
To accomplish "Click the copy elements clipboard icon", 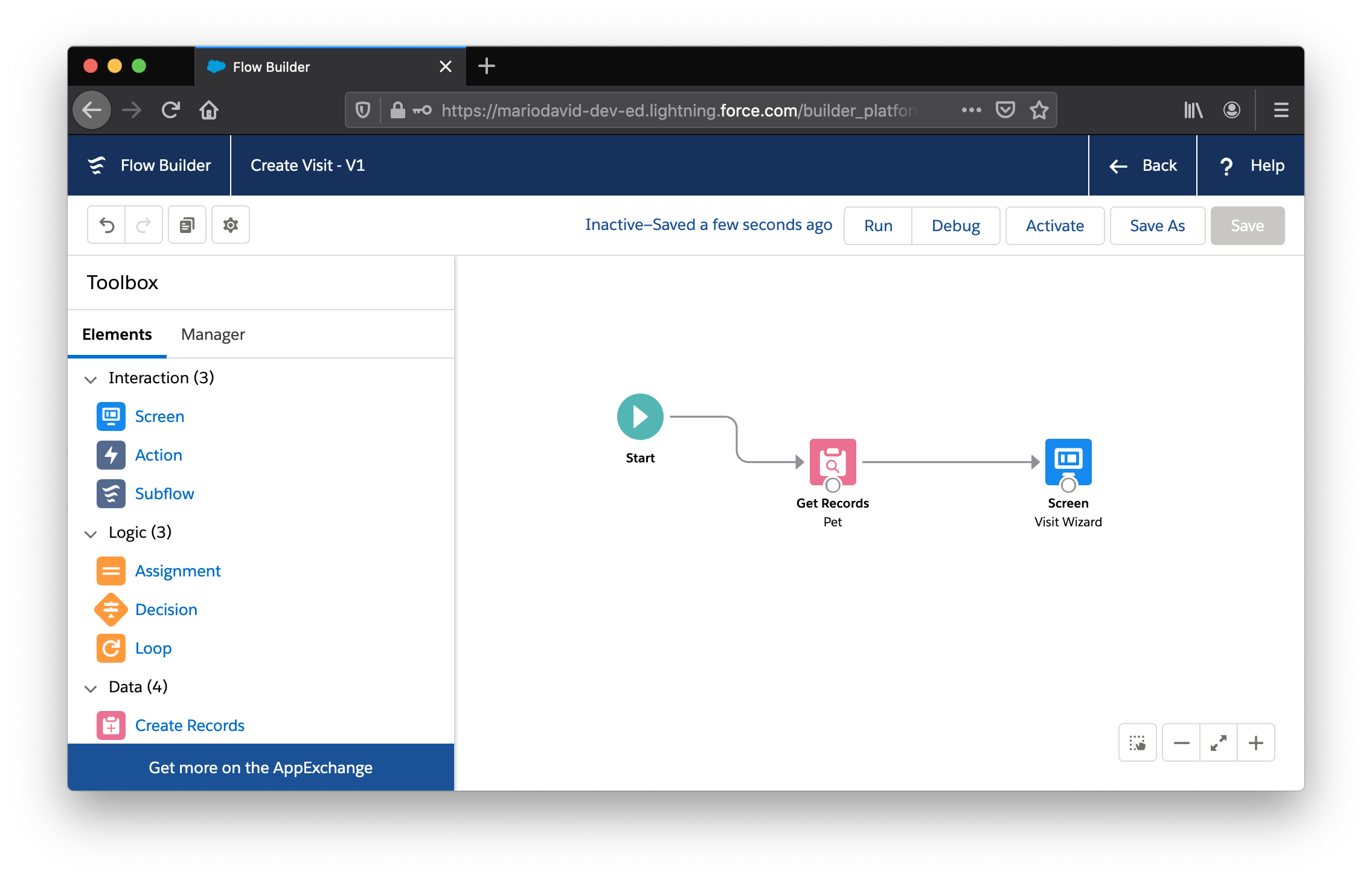I will [187, 225].
